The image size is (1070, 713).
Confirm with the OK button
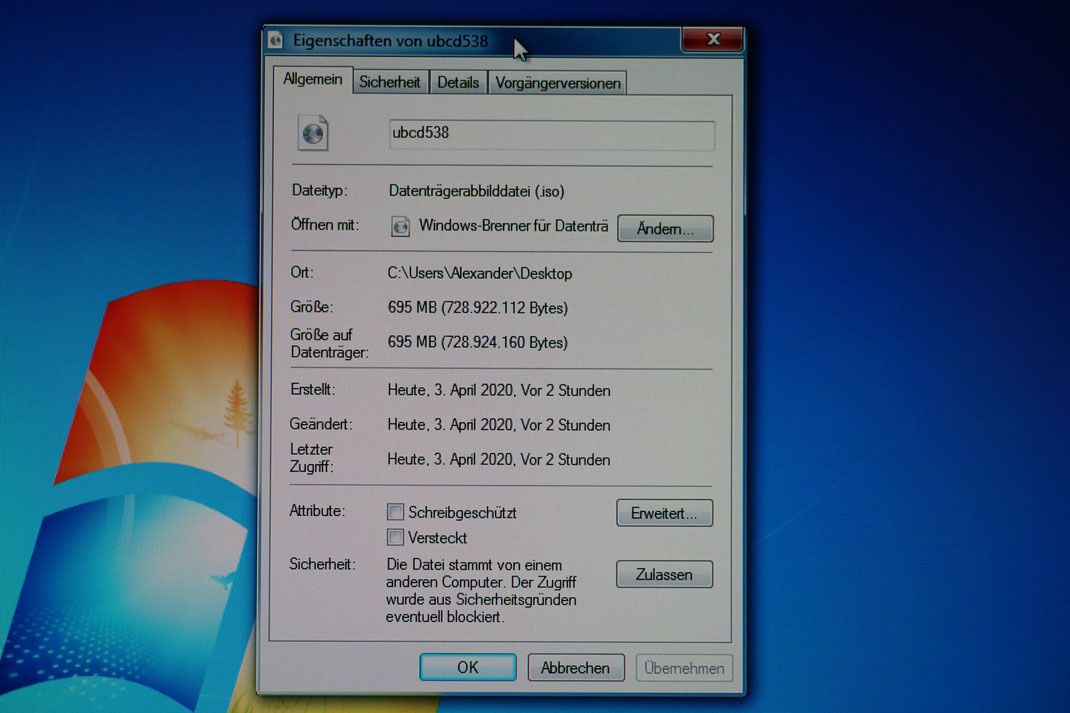click(468, 667)
